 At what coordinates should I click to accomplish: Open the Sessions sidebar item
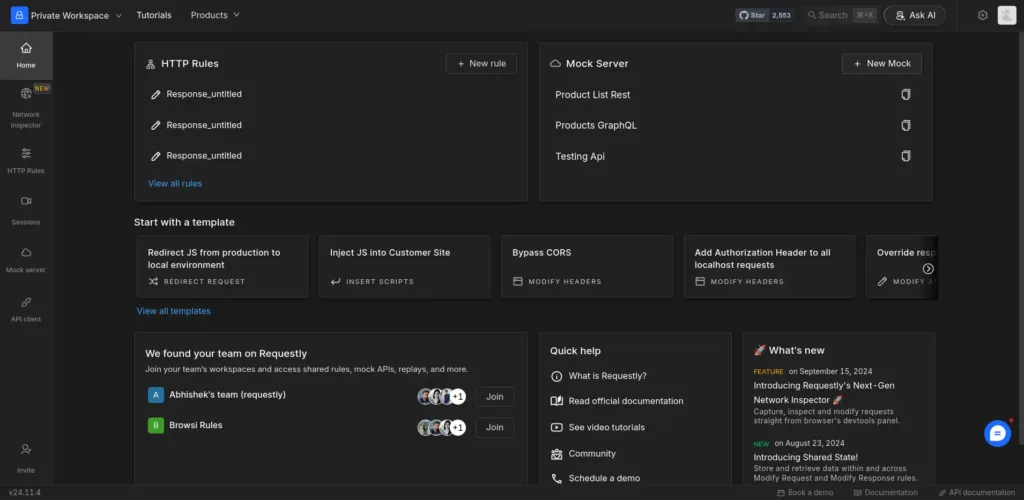point(26,210)
